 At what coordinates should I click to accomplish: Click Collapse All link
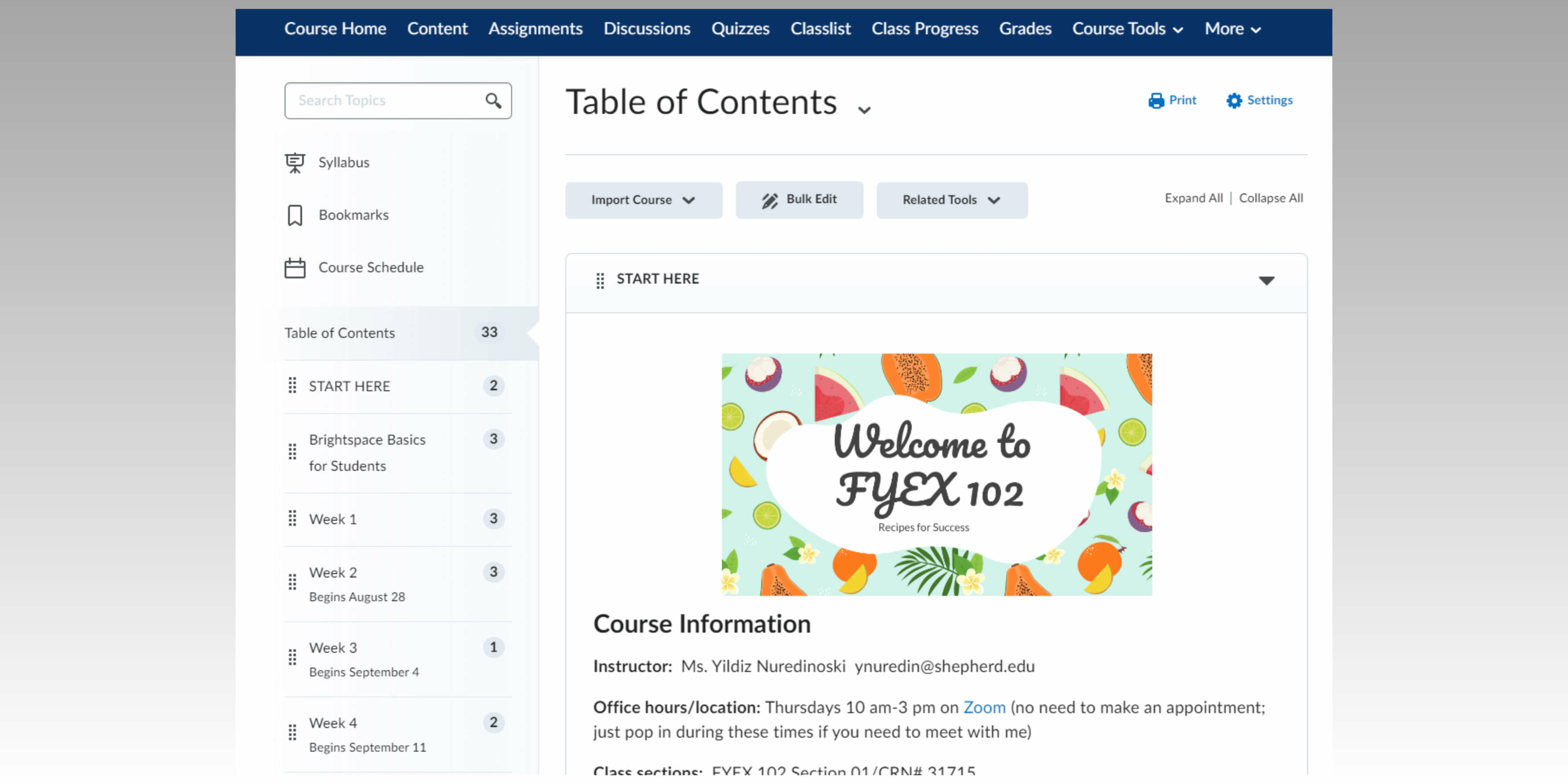[1271, 199]
